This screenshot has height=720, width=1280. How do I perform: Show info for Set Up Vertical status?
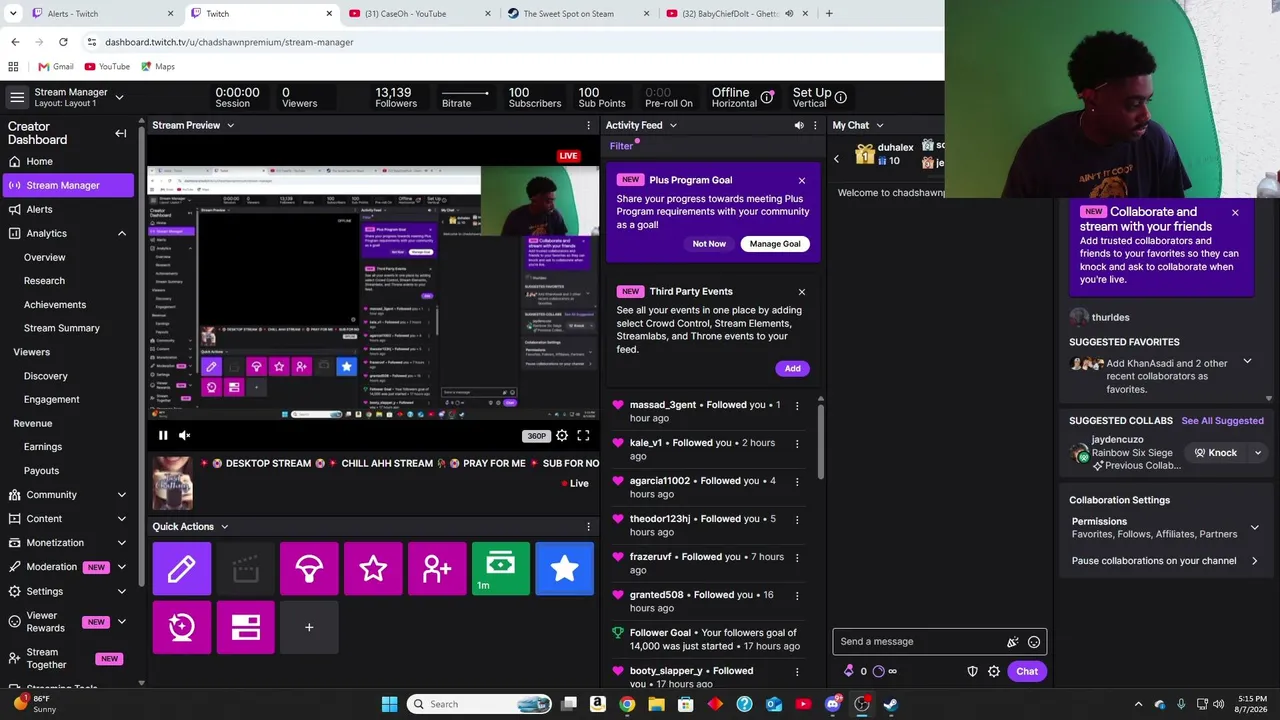click(840, 97)
